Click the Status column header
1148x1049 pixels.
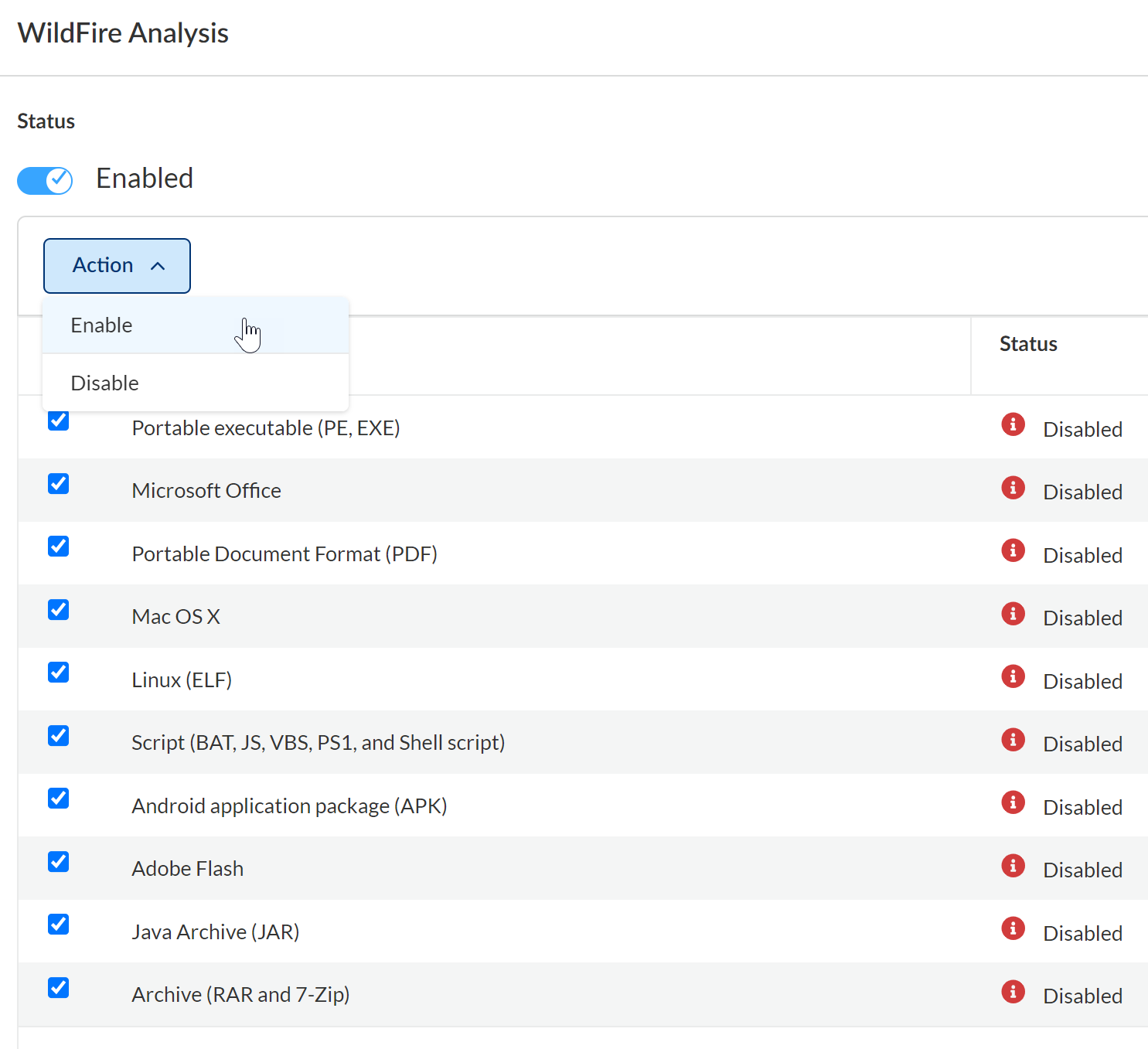[x=1028, y=344]
